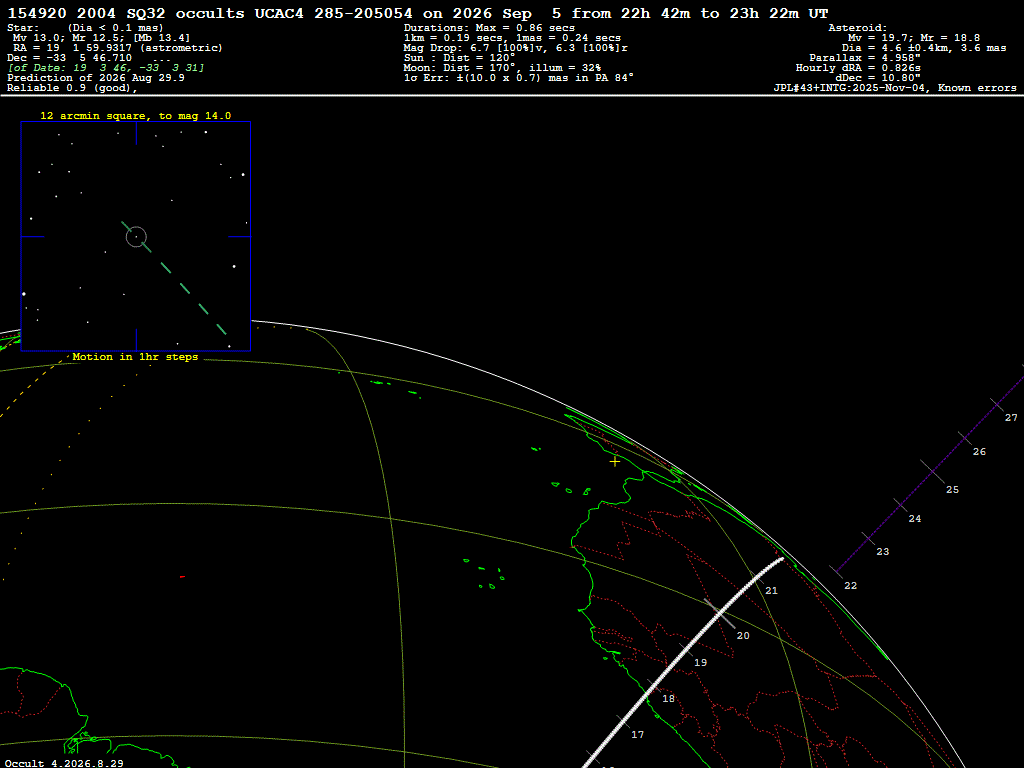Click purple line marker labeled 23

tap(869, 539)
